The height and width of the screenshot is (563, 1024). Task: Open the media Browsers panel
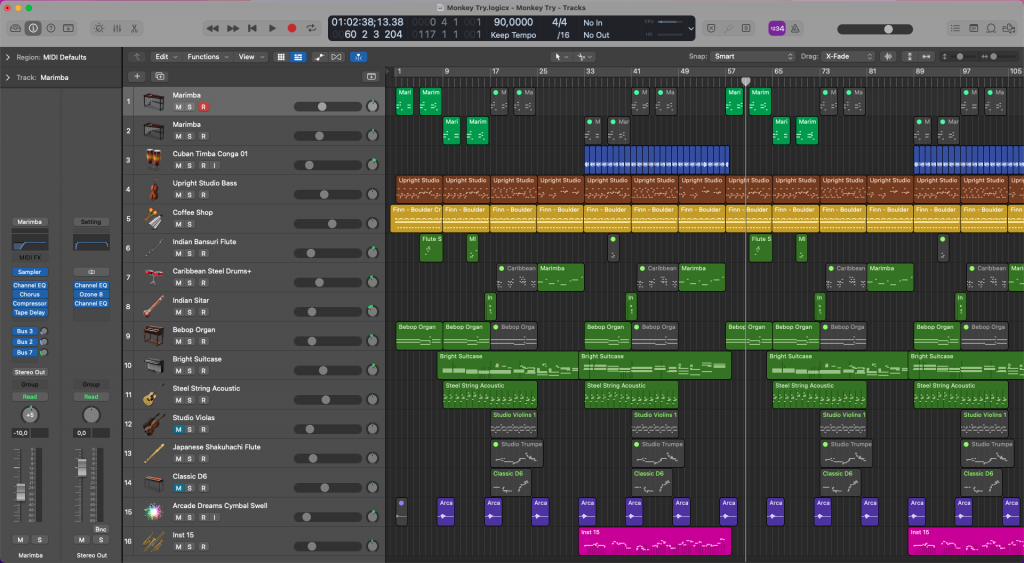click(x=1009, y=28)
